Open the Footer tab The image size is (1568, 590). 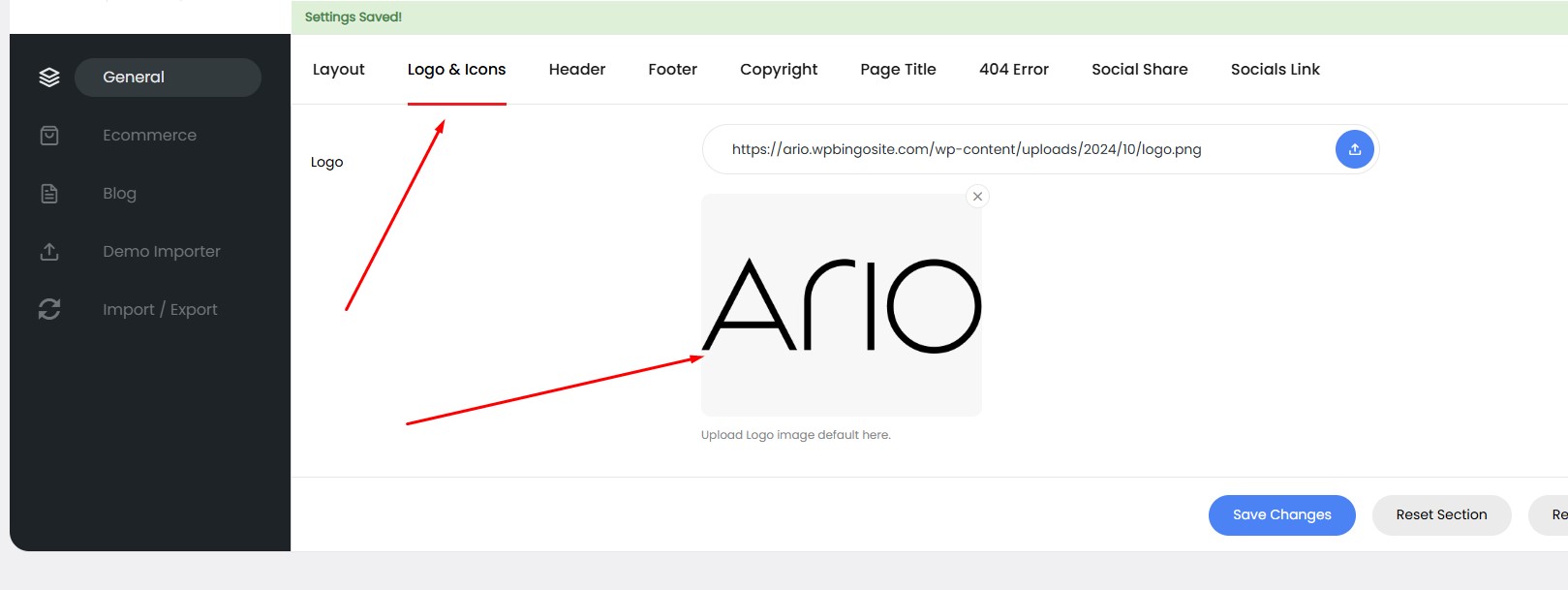tap(672, 70)
